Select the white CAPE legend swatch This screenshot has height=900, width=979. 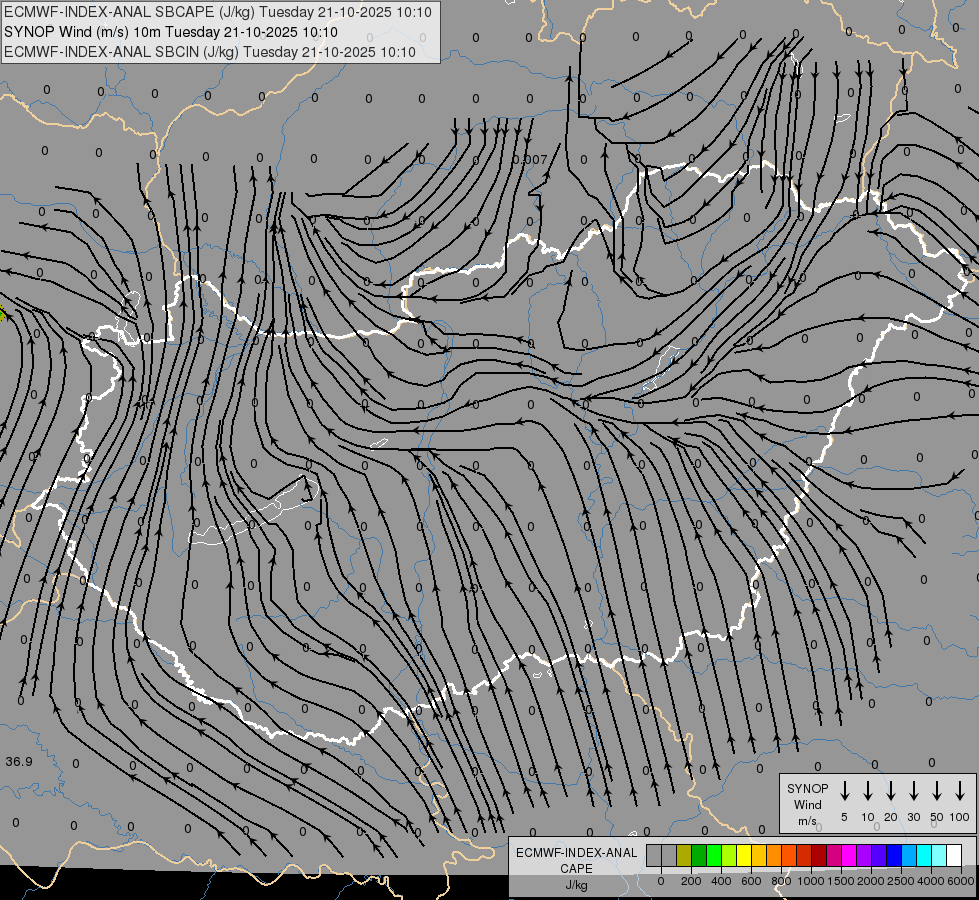coord(954,855)
